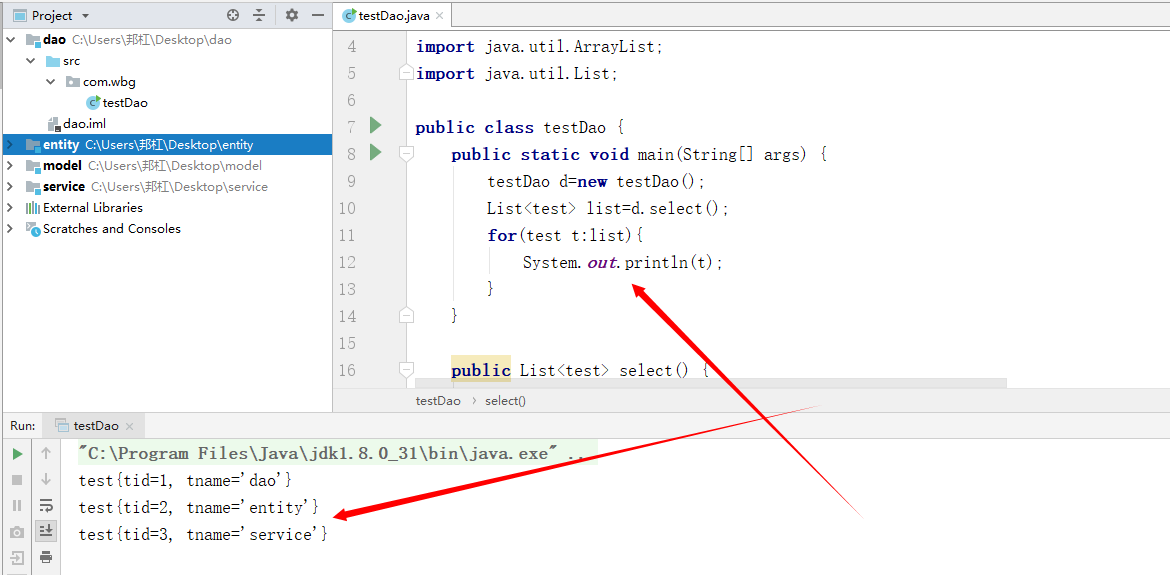Fold the imports block at line 5
Viewport: 1170px width, 575px height.
406,73
